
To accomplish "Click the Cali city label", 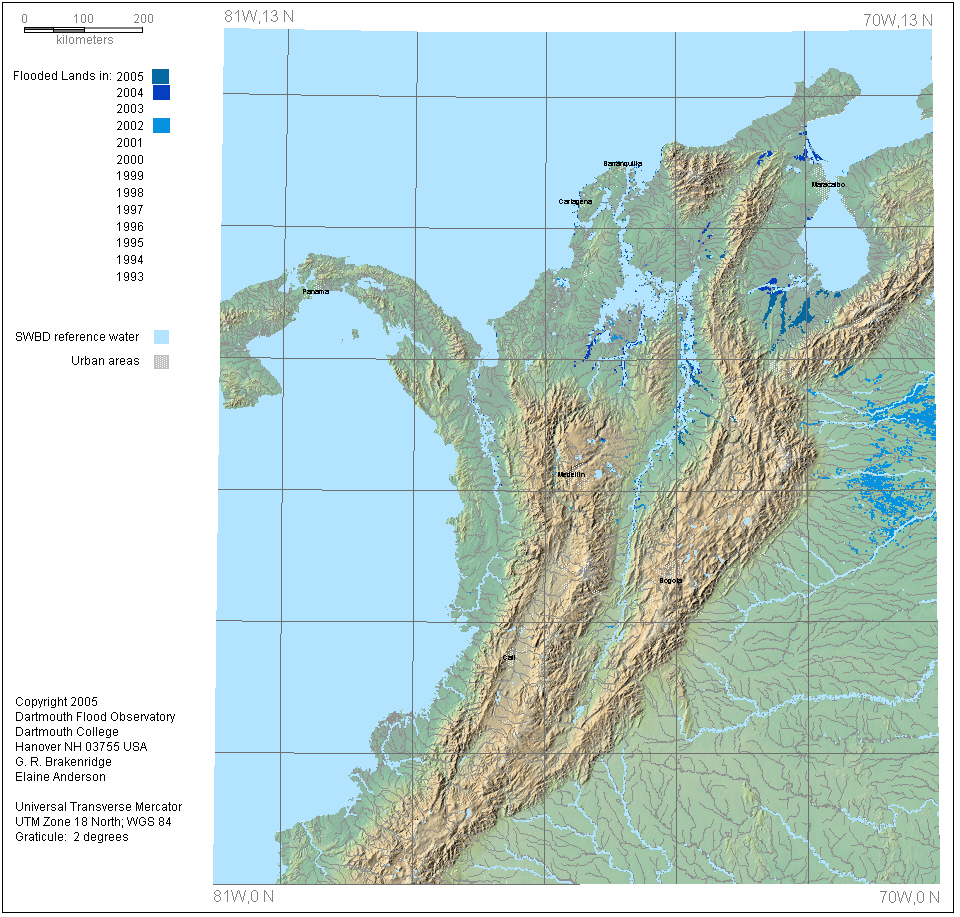I will coord(509,657).
